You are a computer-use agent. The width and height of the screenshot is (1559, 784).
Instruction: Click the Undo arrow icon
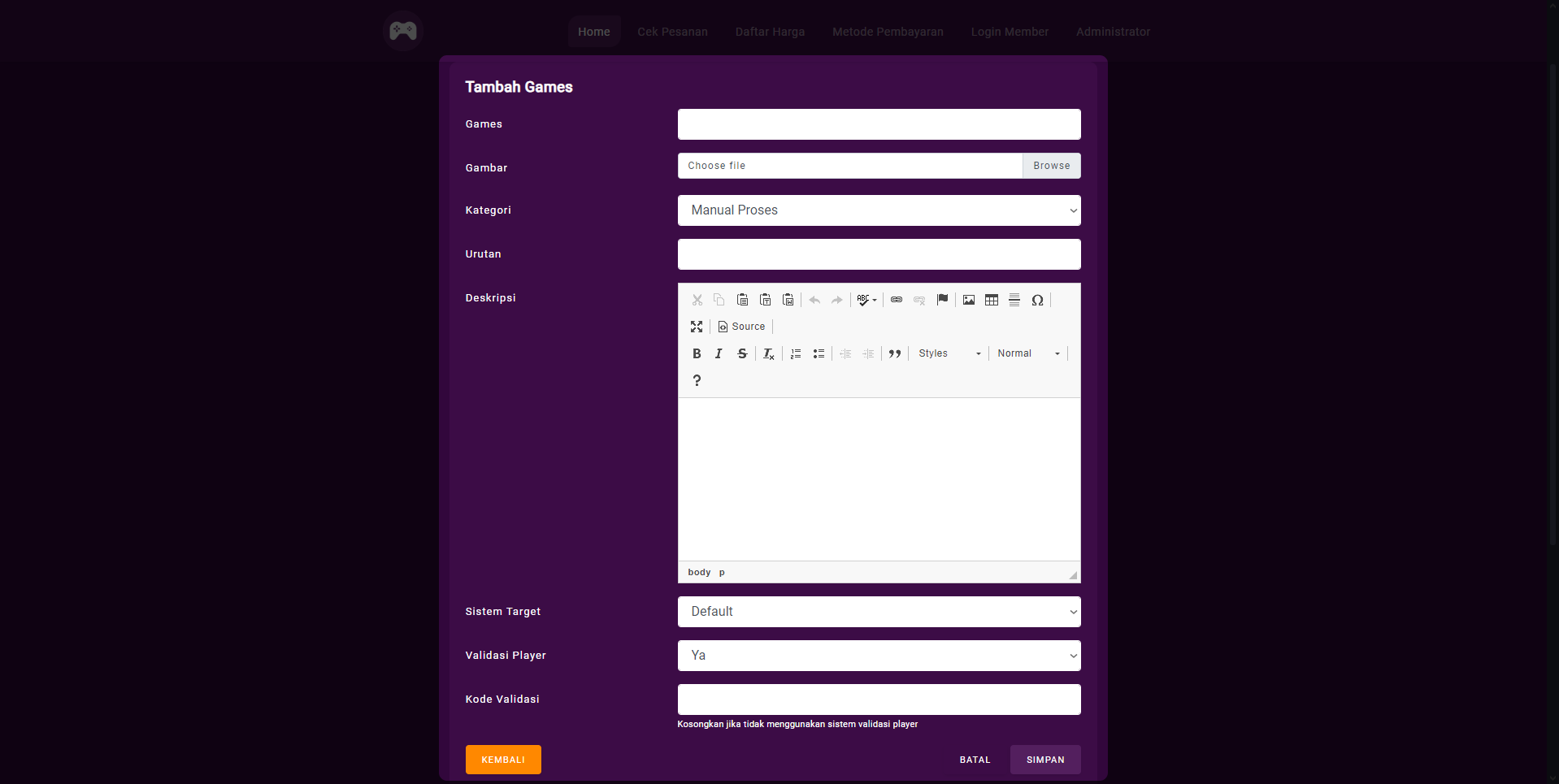point(814,300)
